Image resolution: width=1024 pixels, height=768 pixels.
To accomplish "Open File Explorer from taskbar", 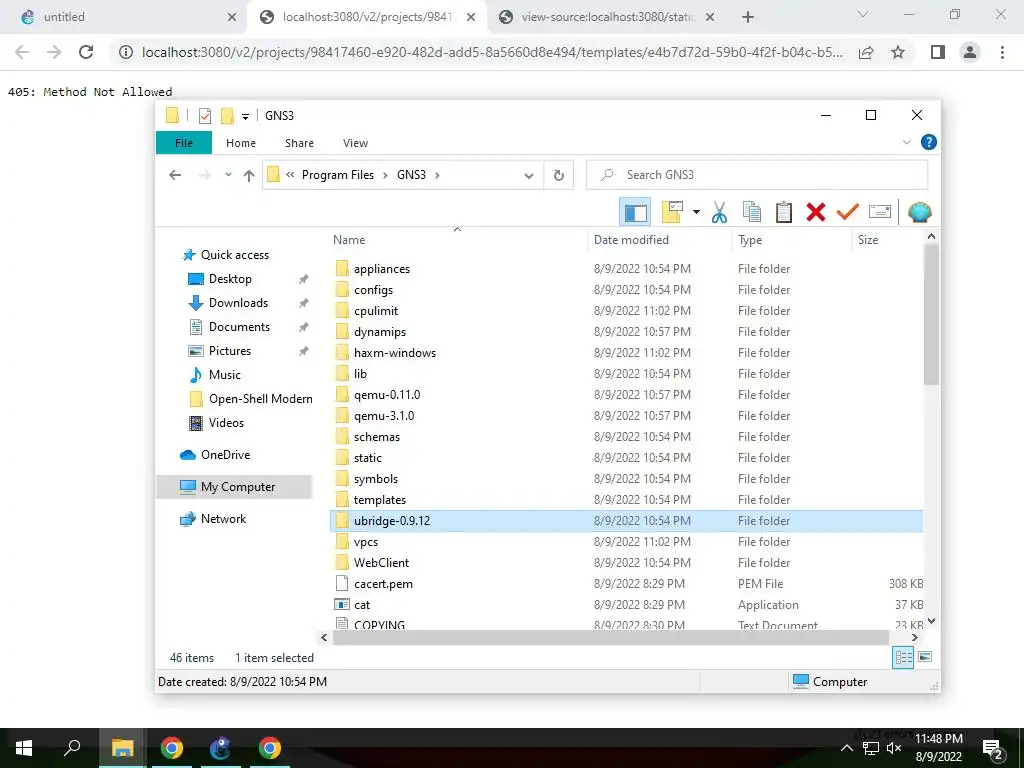I will (x=122, y=748).
